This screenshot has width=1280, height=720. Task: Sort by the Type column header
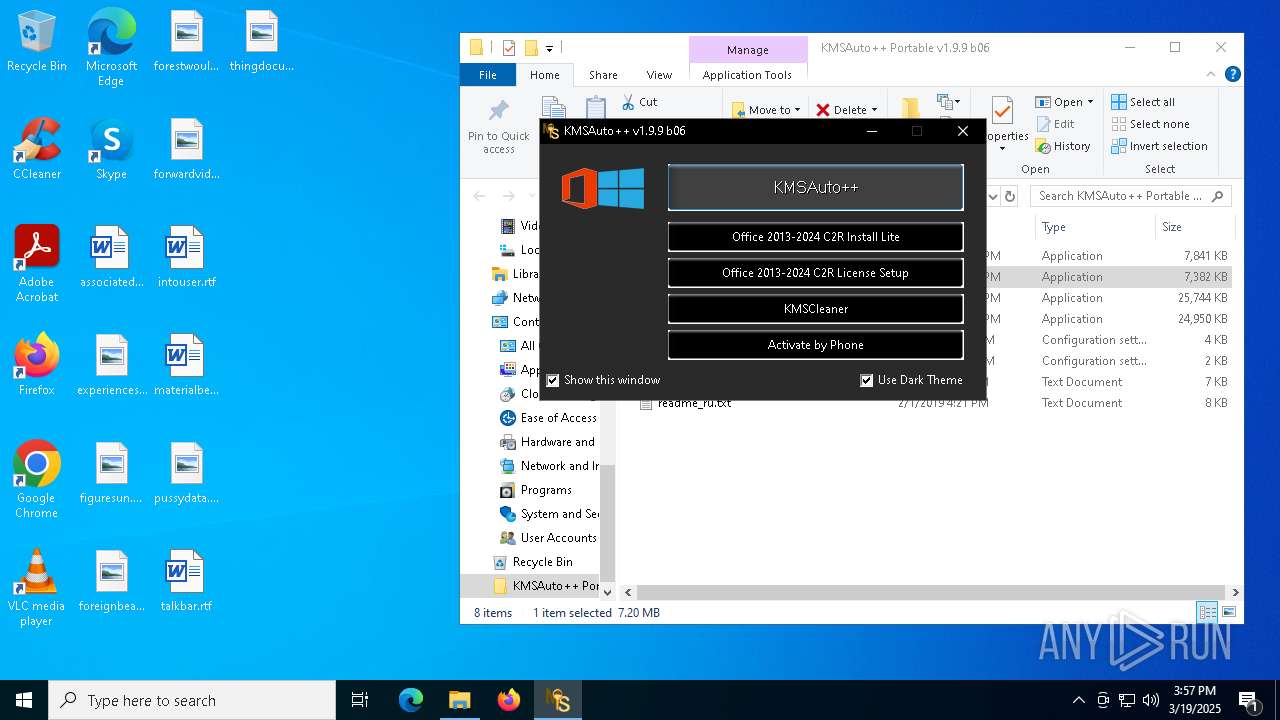1093,227
